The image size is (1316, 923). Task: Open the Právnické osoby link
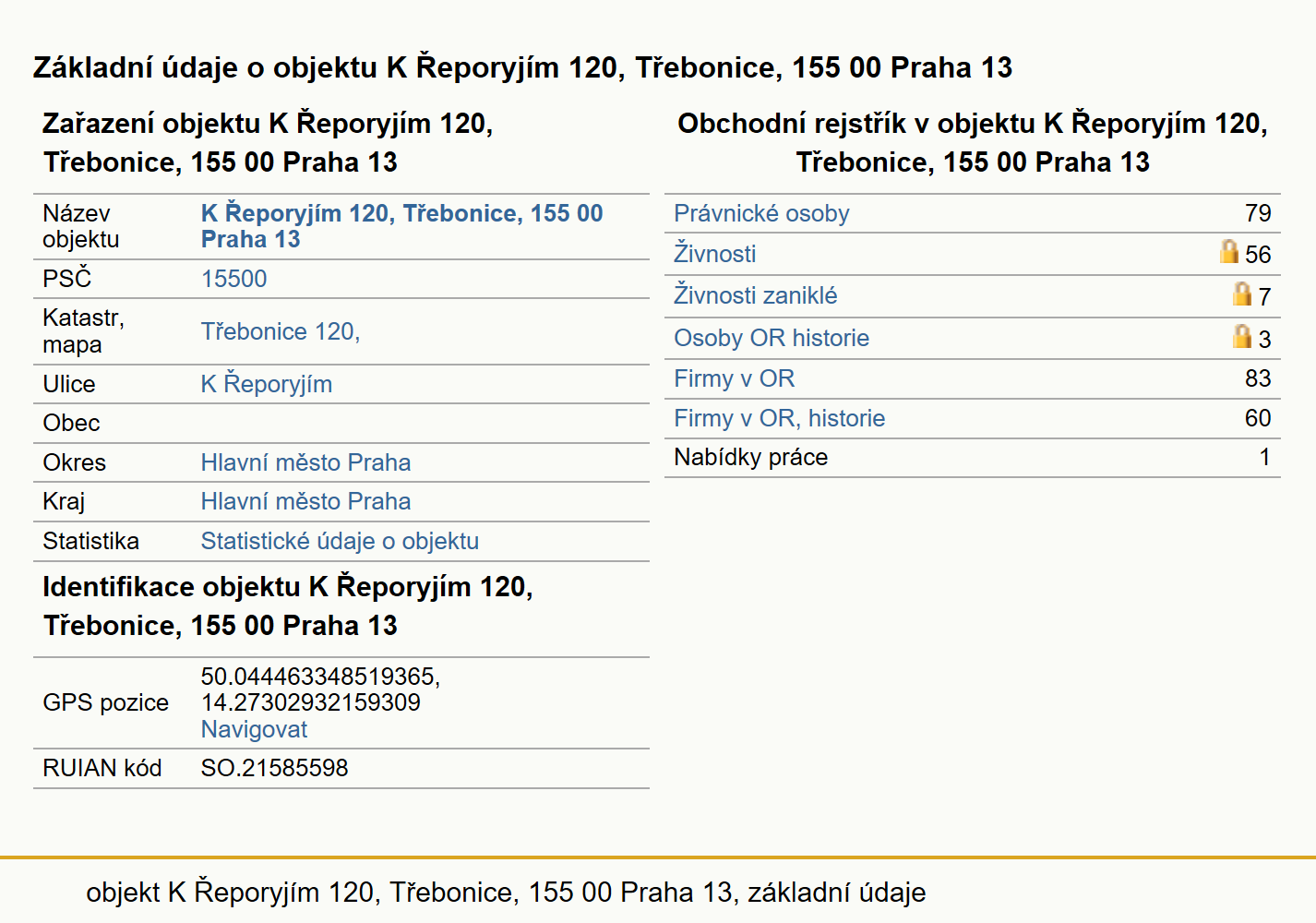pyautogui.click(x=761, y=213)
